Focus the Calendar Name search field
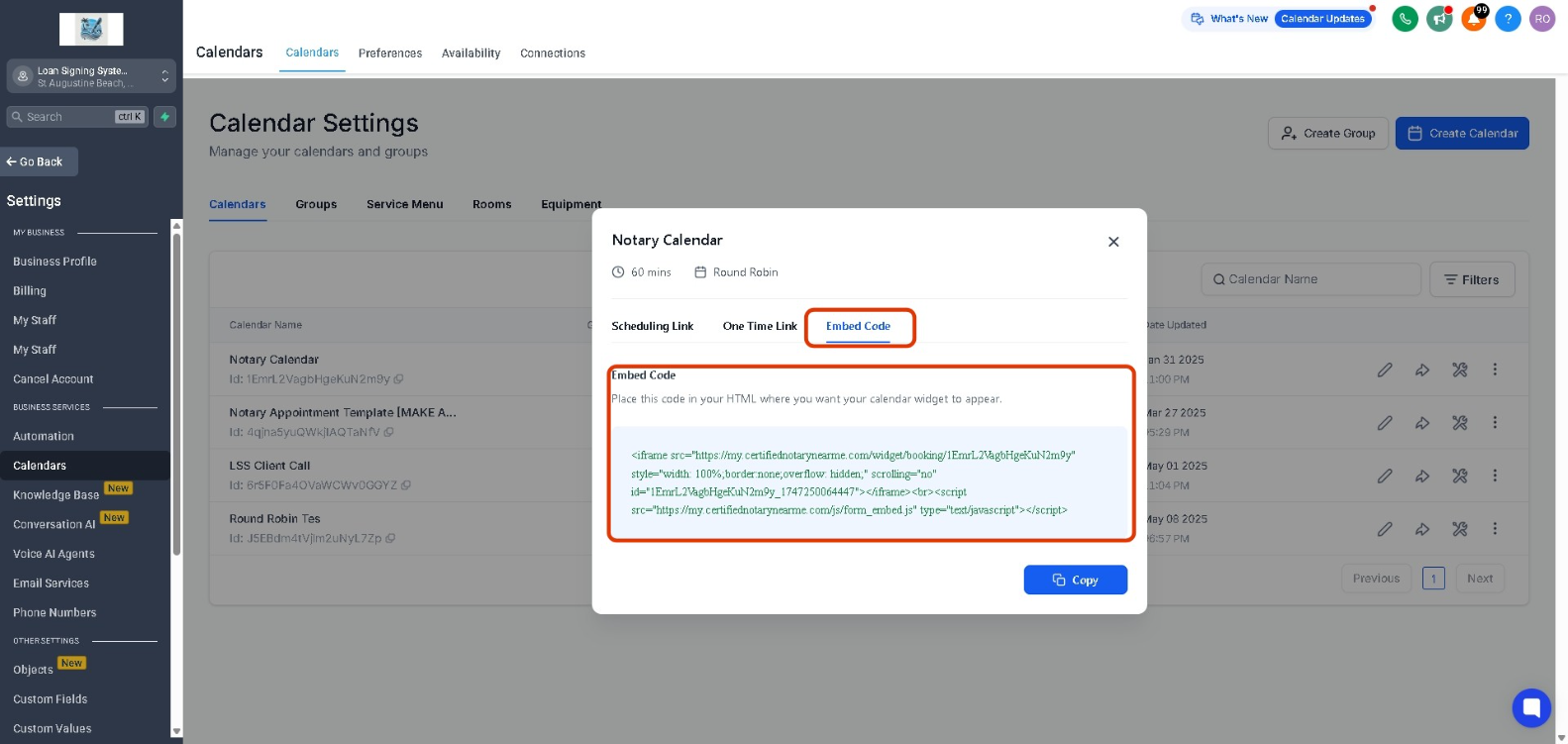Screen dimensions: 1568x744 pos(1311,280)
